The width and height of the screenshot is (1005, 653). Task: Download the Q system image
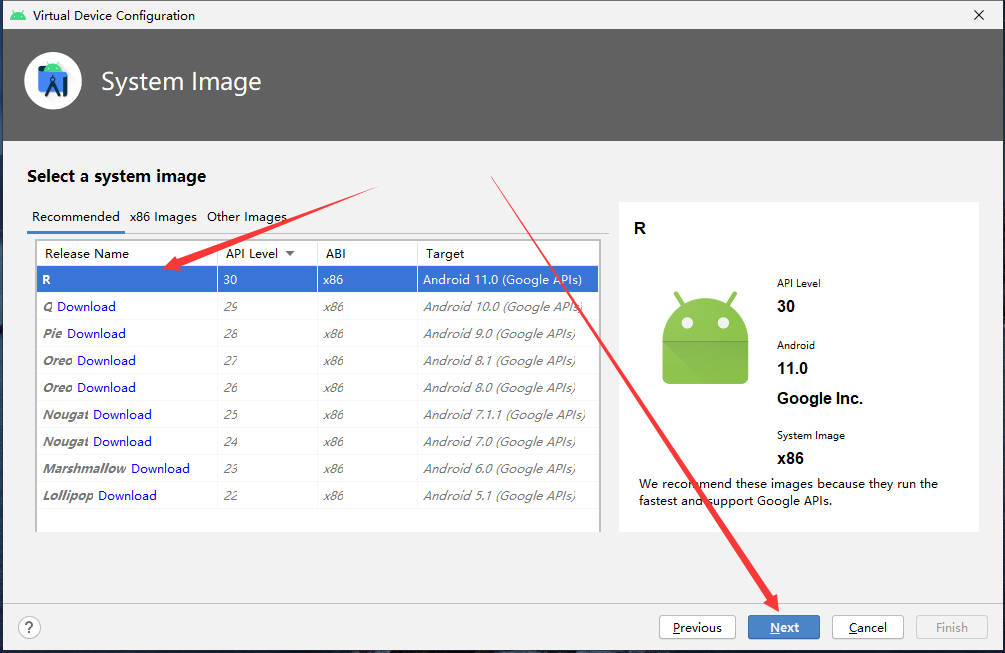(87, 306)
